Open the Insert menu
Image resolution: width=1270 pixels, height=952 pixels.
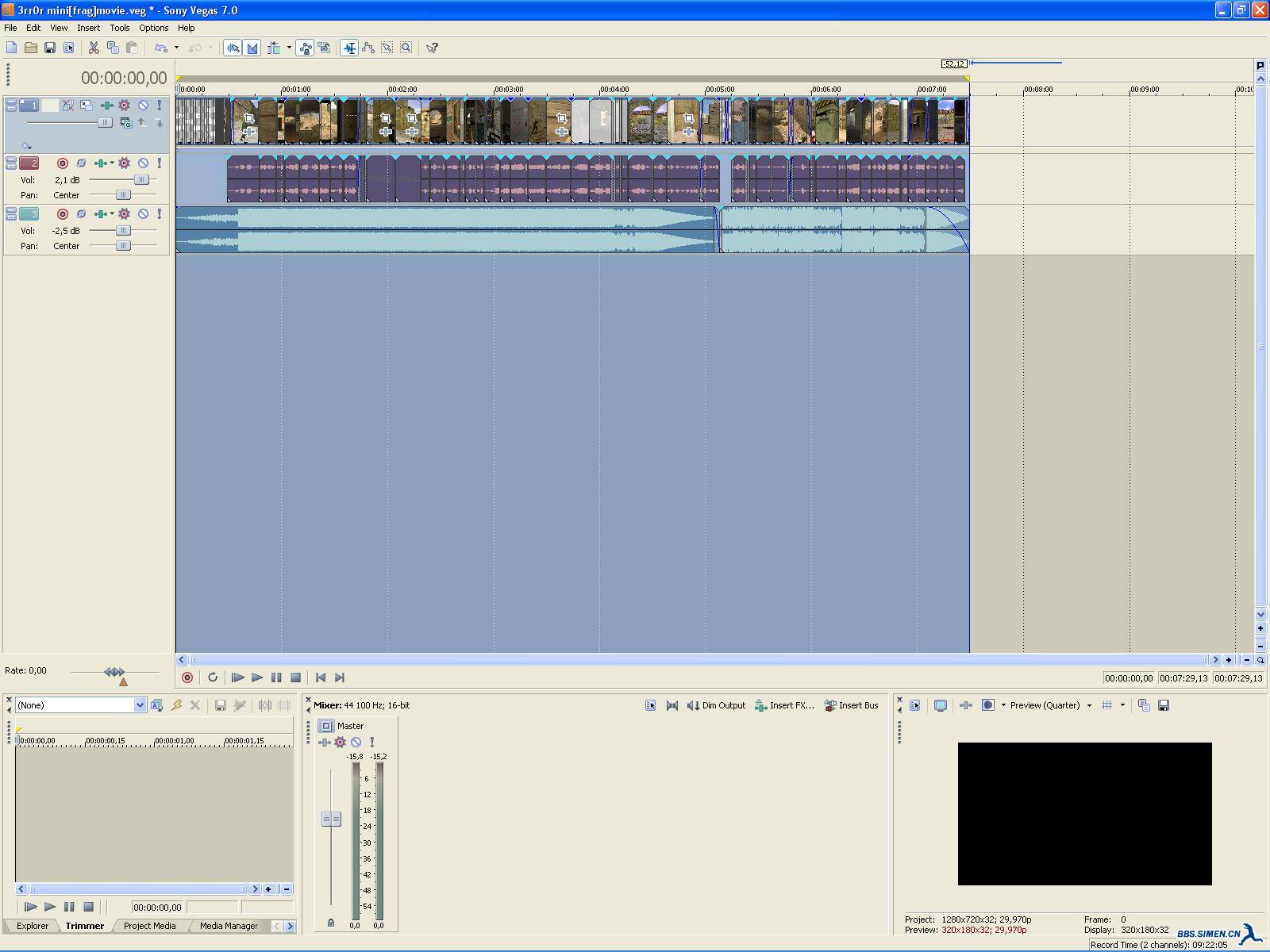click(x=88, y=28)
